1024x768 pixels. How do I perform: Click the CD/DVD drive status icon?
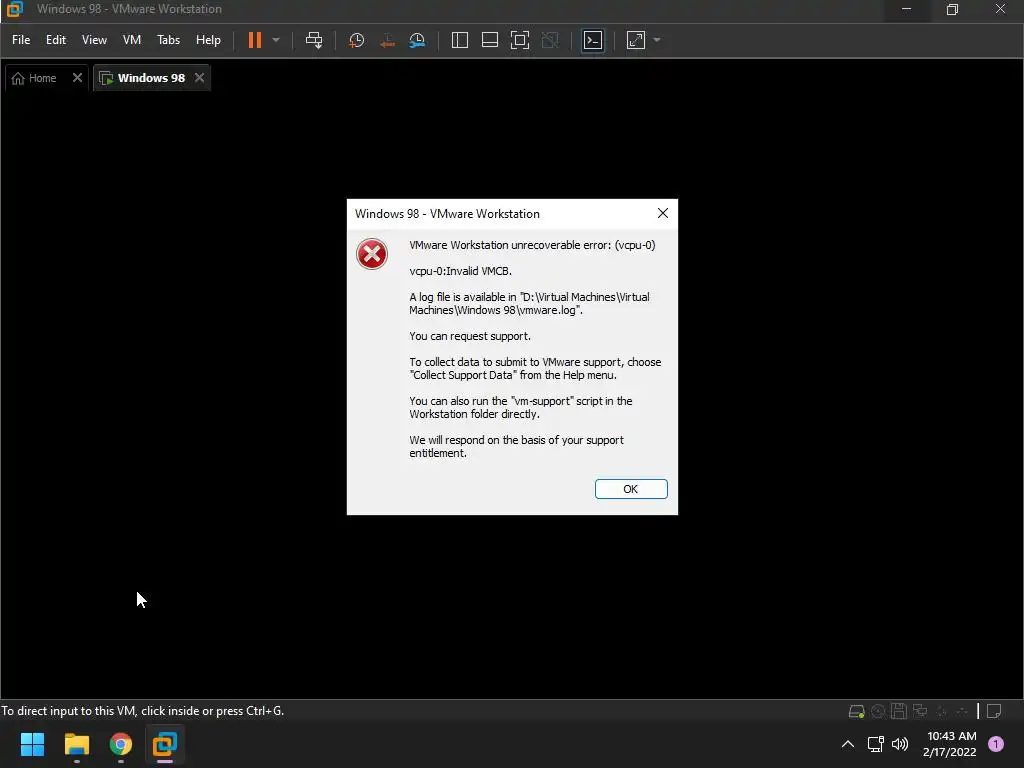[878, 711]
